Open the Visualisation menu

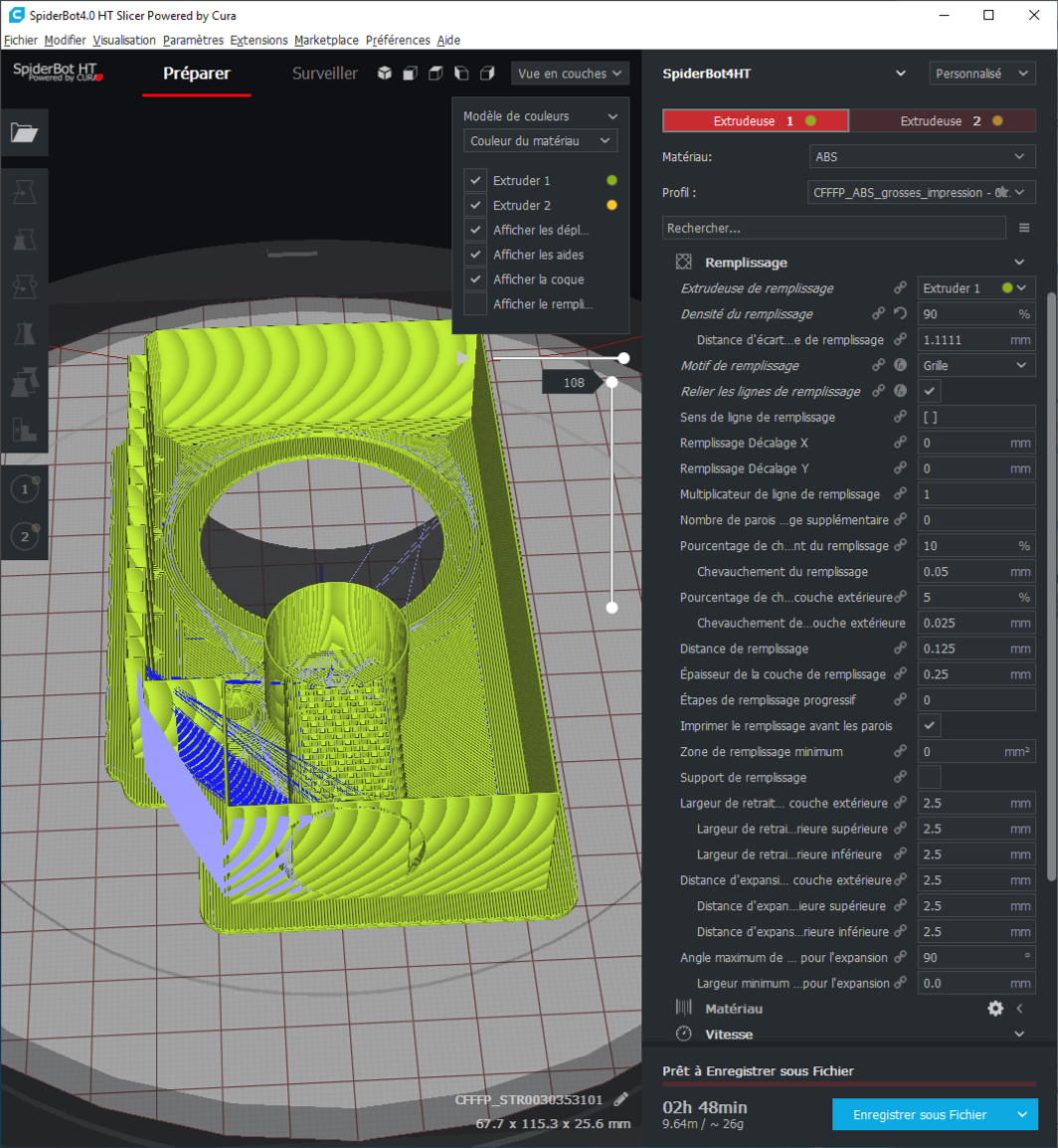point(124,40)
